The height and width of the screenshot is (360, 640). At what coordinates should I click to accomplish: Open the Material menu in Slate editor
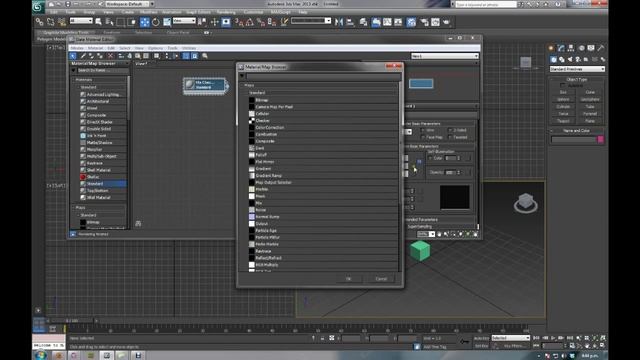(x=96, y=48)
